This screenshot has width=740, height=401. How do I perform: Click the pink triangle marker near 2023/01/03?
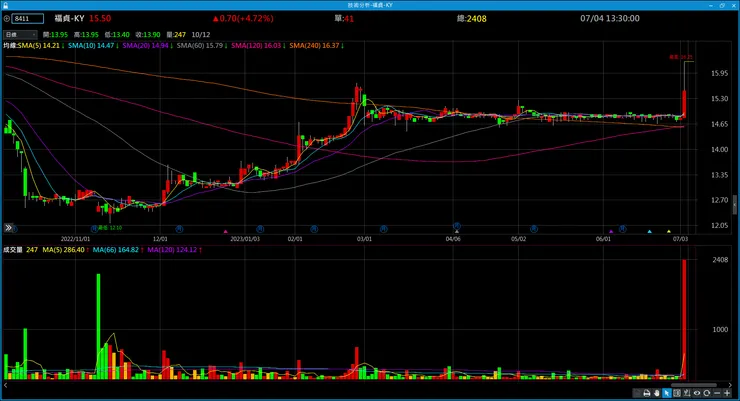[226, 232]
